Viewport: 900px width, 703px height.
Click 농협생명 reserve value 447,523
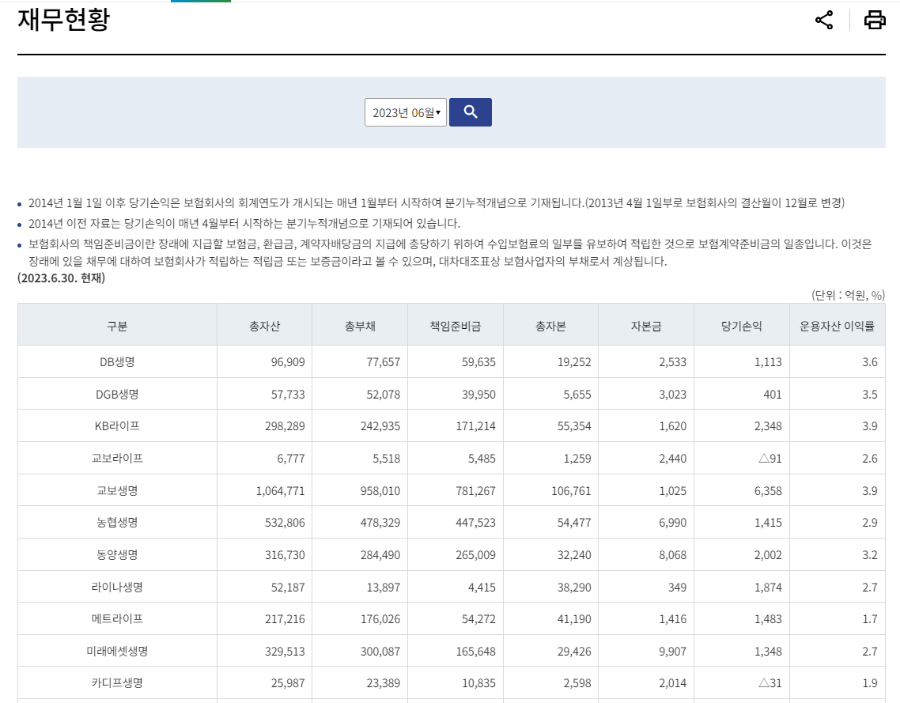[x=476, y=523]
